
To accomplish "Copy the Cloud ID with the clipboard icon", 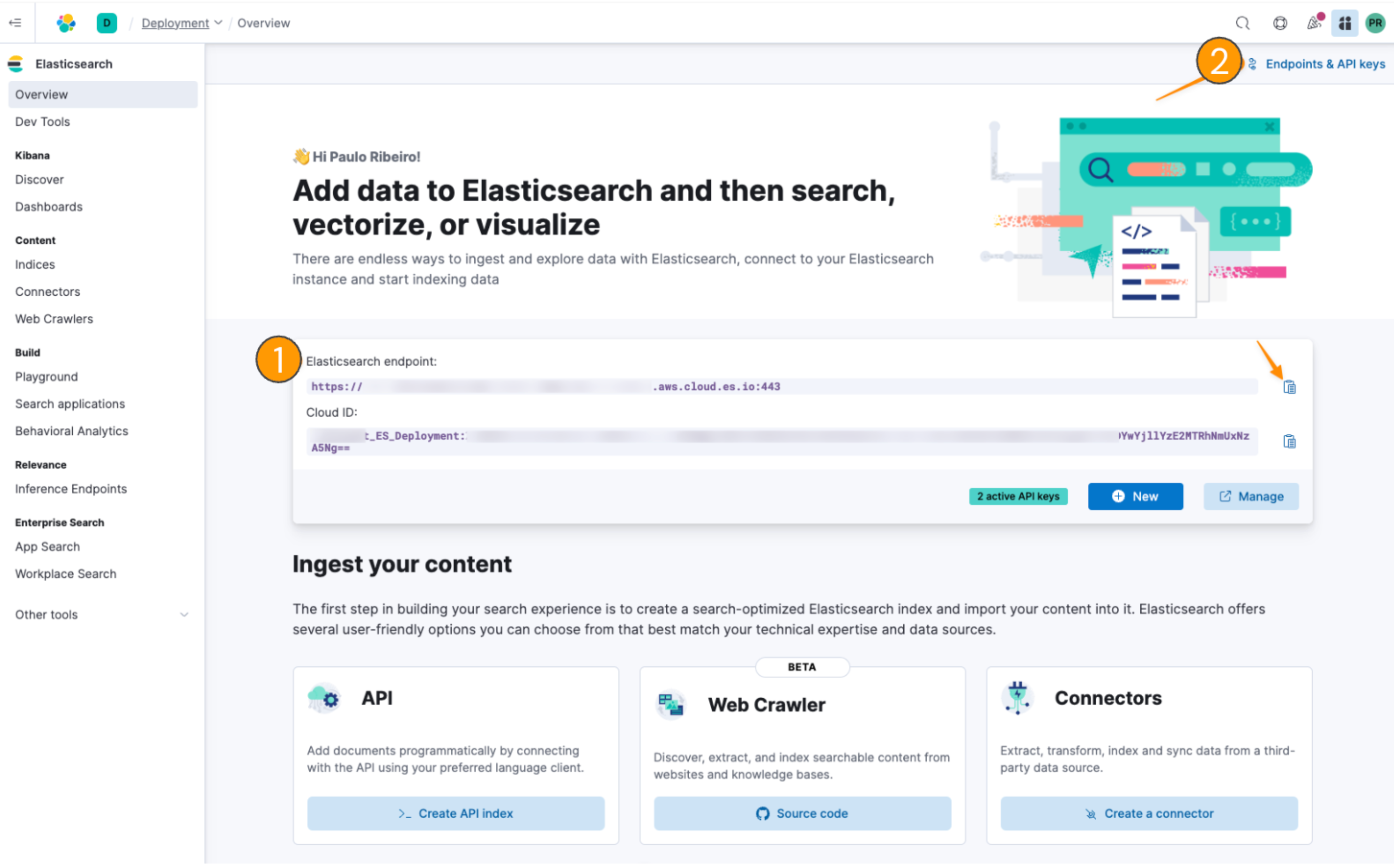I will [x=1289, y=440].
